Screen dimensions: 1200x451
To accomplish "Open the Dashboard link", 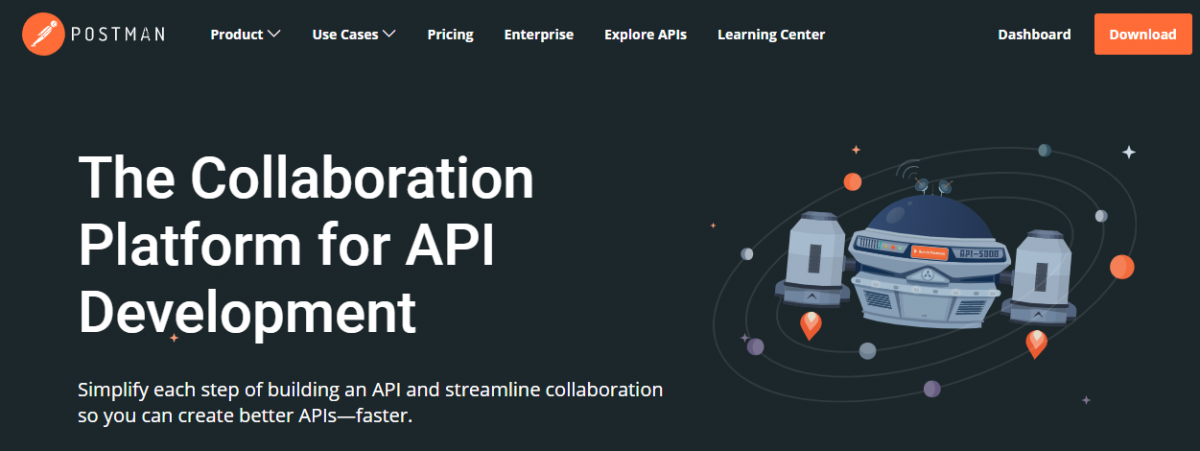I will 1034,34.
